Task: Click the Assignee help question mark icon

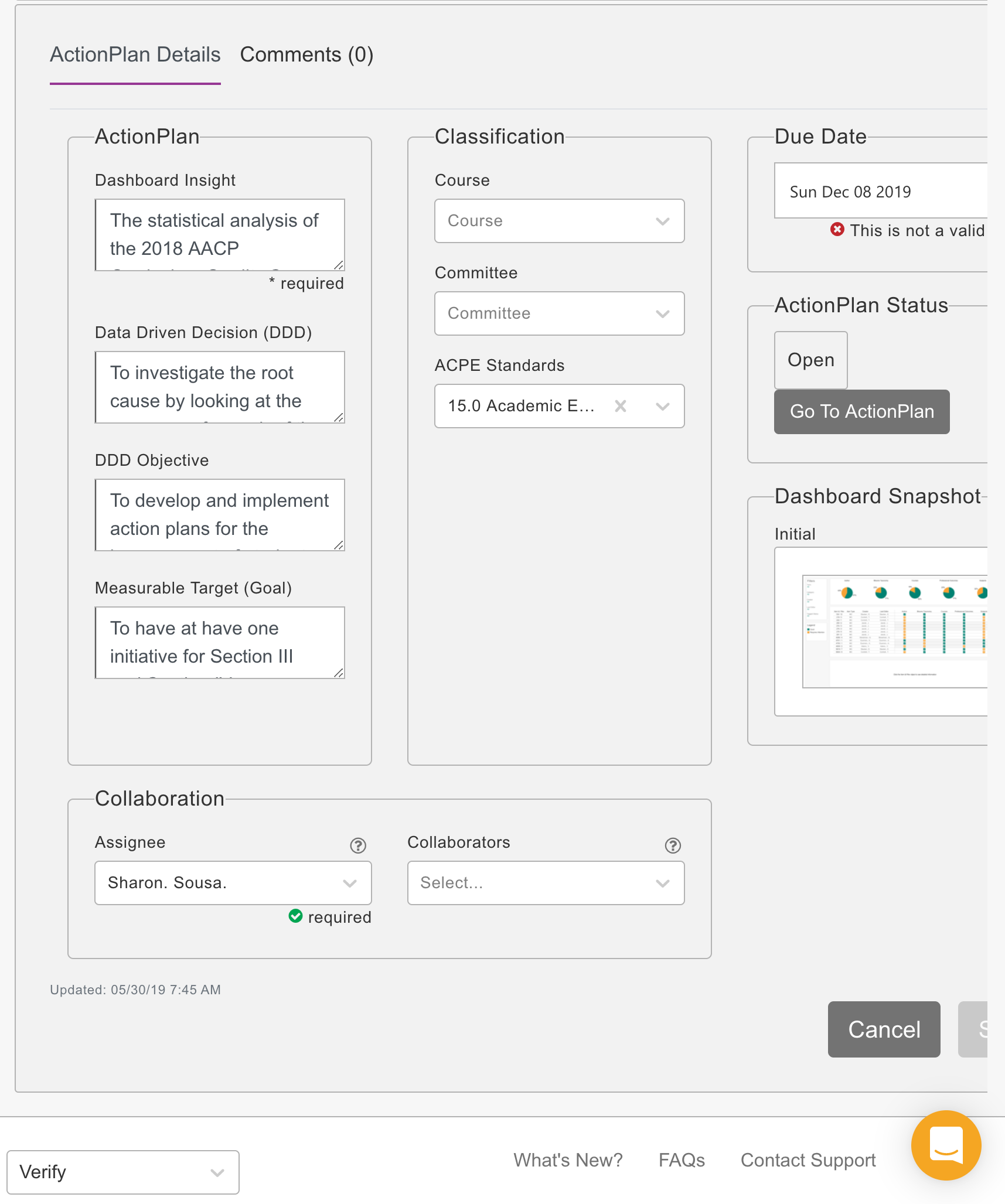Action: click(x=357, y=845)
